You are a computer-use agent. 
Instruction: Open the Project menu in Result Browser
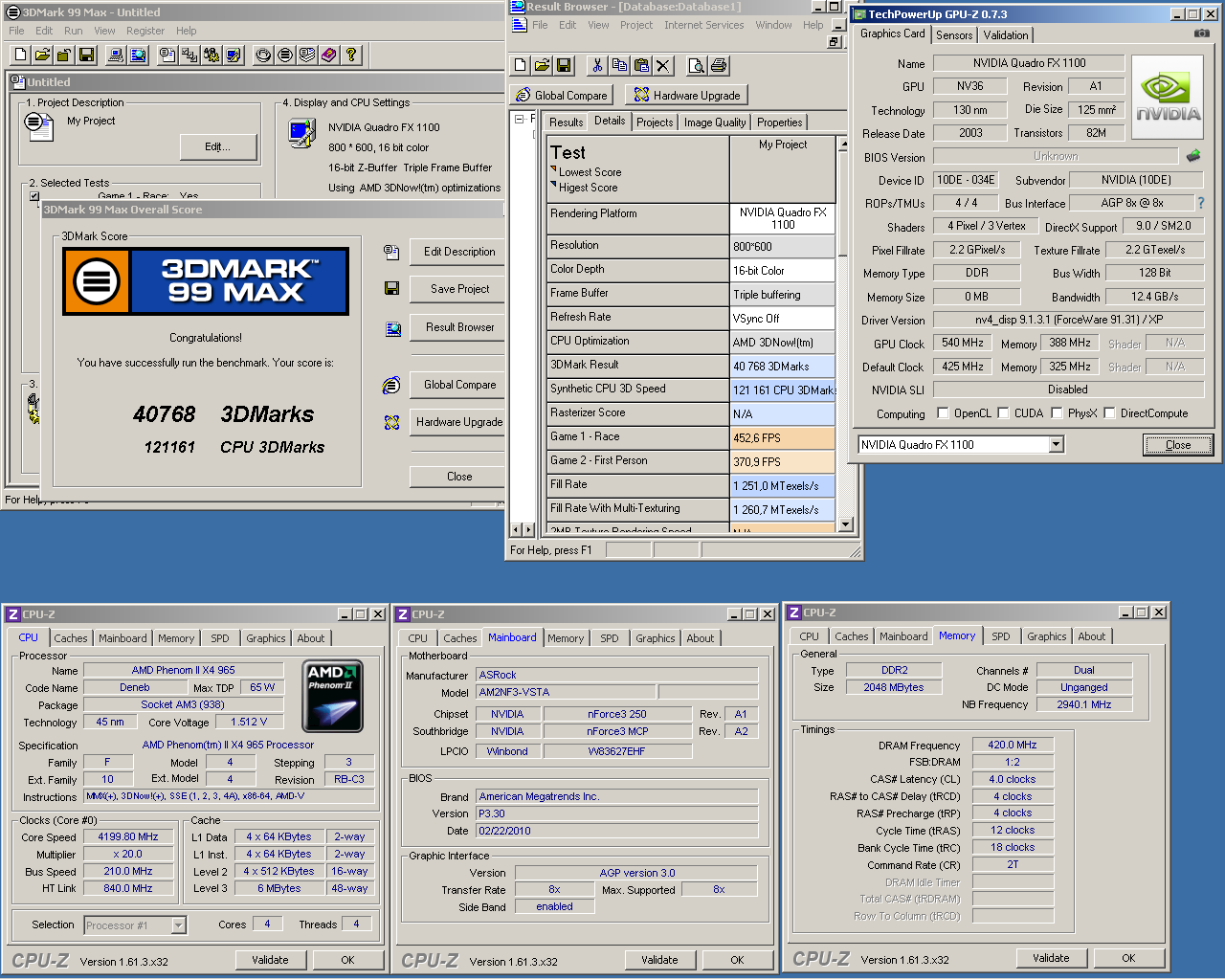tap(636, 25)
